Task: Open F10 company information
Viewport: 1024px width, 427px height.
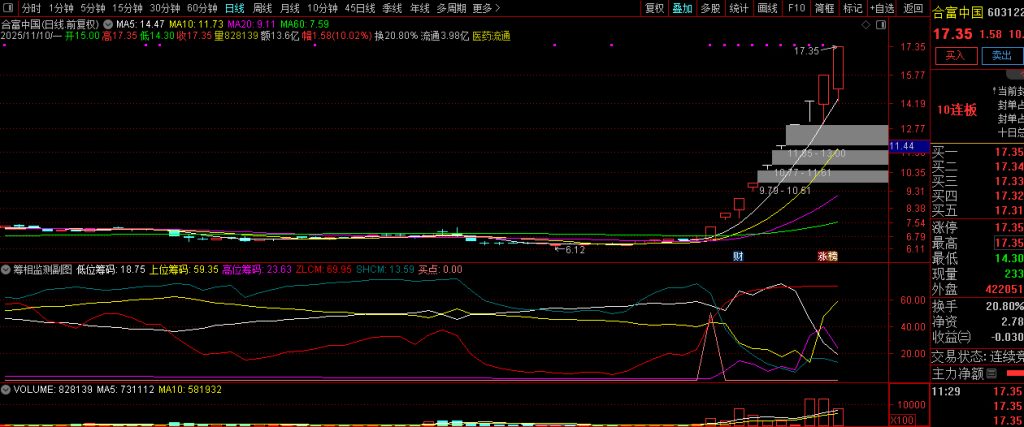Action: pos(796,8)
